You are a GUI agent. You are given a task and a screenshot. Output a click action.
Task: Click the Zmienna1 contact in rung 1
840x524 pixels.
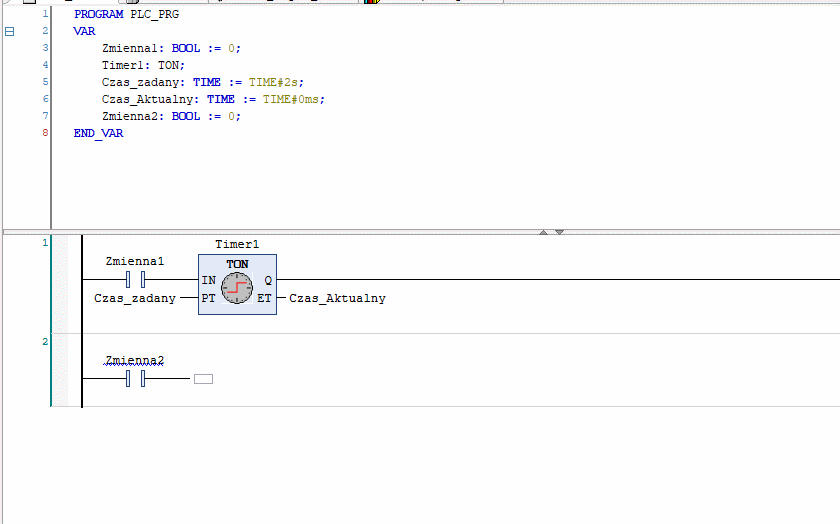tap(135, 279)
